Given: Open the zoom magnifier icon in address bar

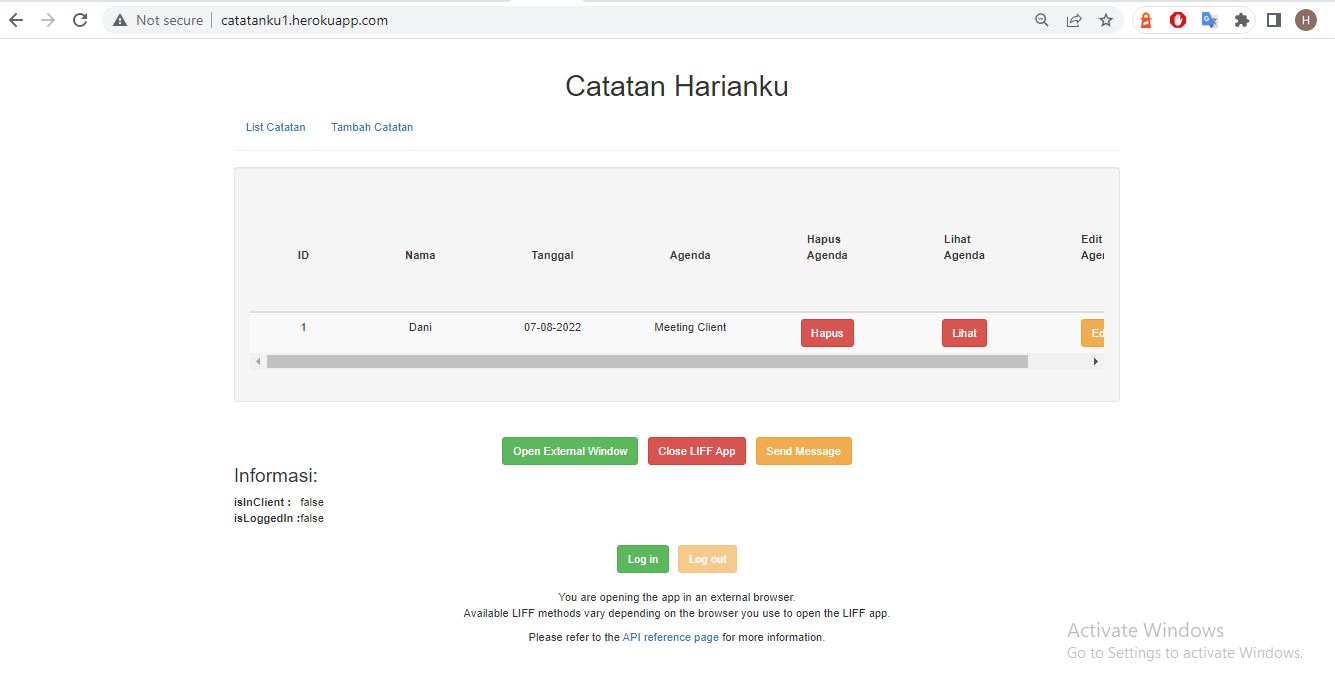Looking at the screenshot, I should (1042, 20).
